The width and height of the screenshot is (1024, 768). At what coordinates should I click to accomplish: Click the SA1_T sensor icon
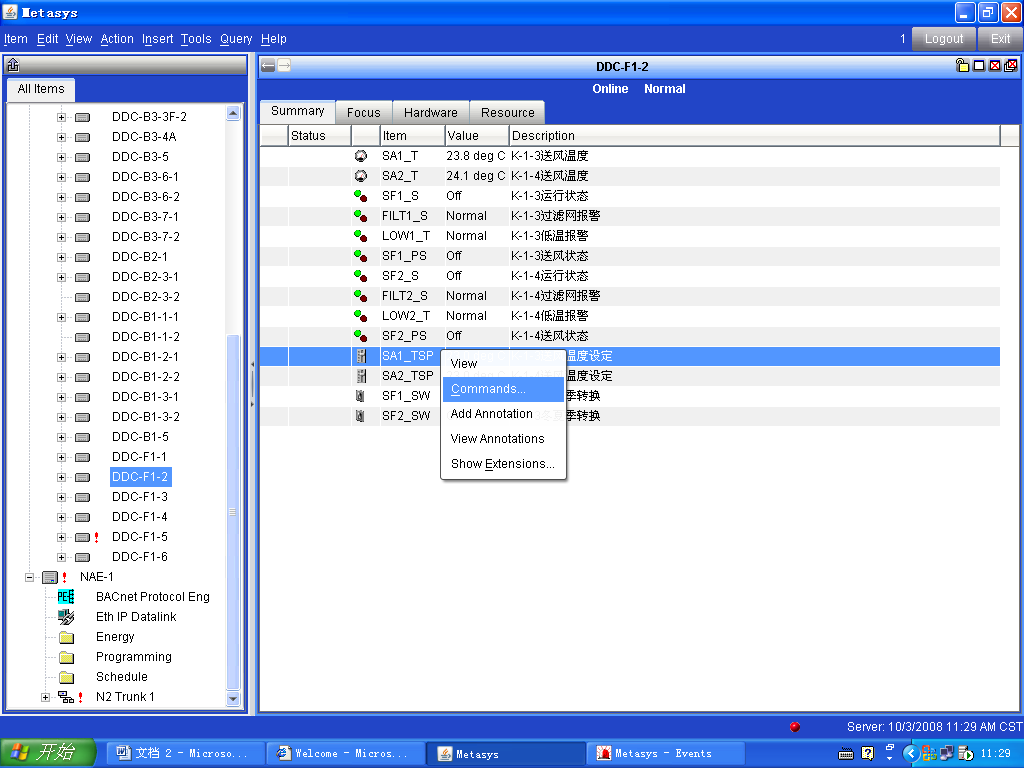pyautogui.click(x=361, y=156)
